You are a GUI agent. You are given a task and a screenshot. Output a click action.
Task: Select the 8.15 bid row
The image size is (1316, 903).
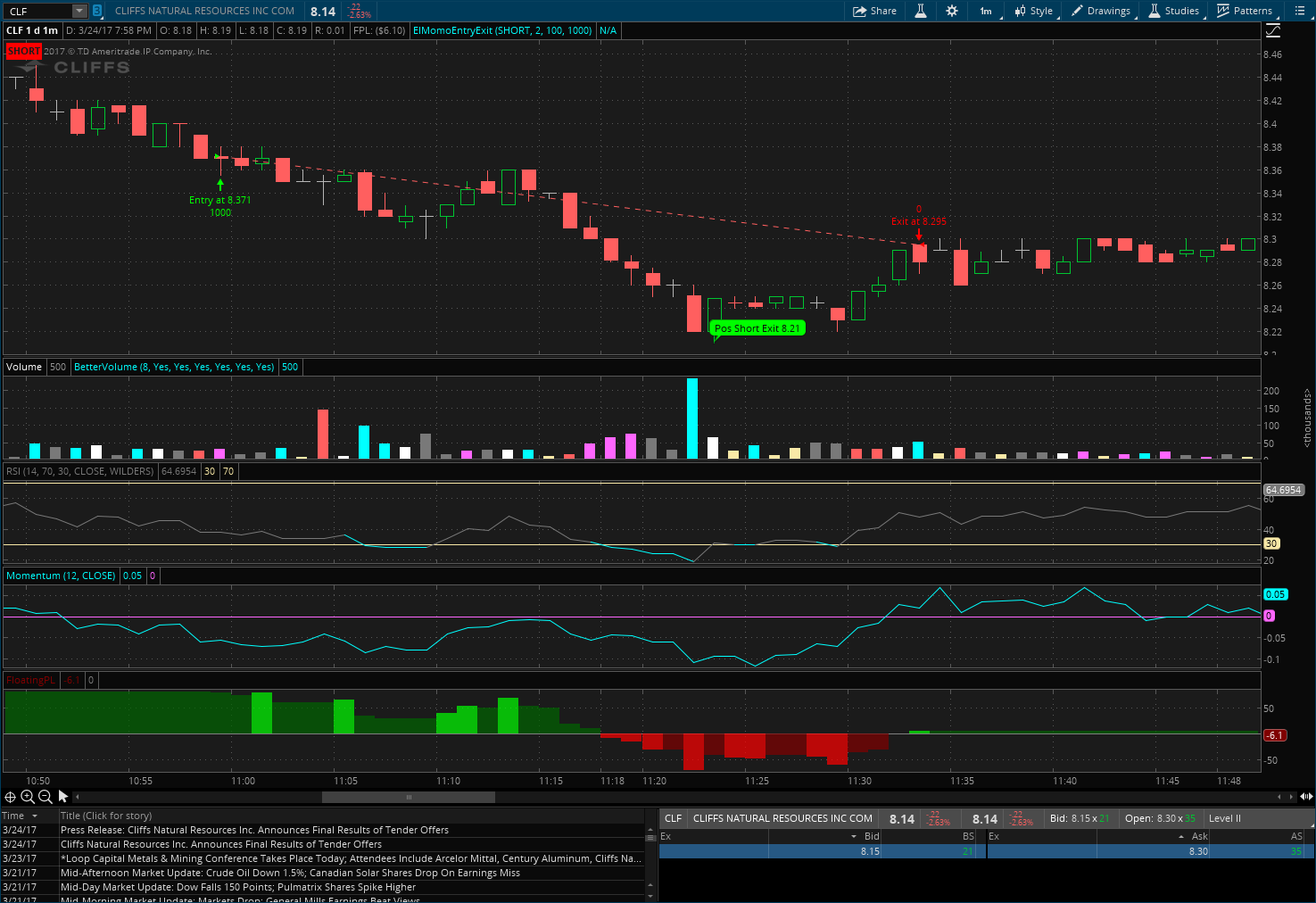tap(821, 851)
